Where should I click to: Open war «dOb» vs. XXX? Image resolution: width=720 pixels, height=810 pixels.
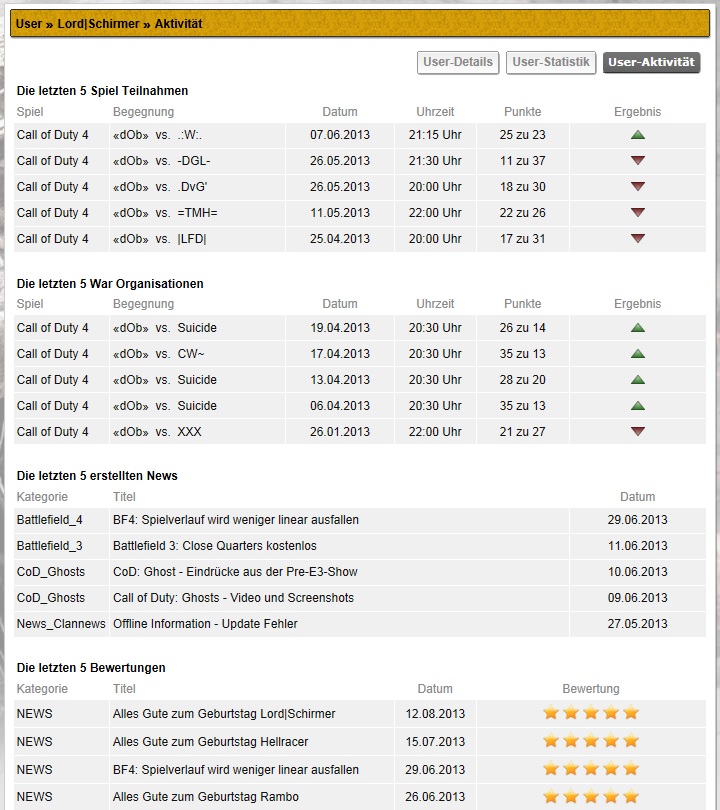(x=157, y=431)
